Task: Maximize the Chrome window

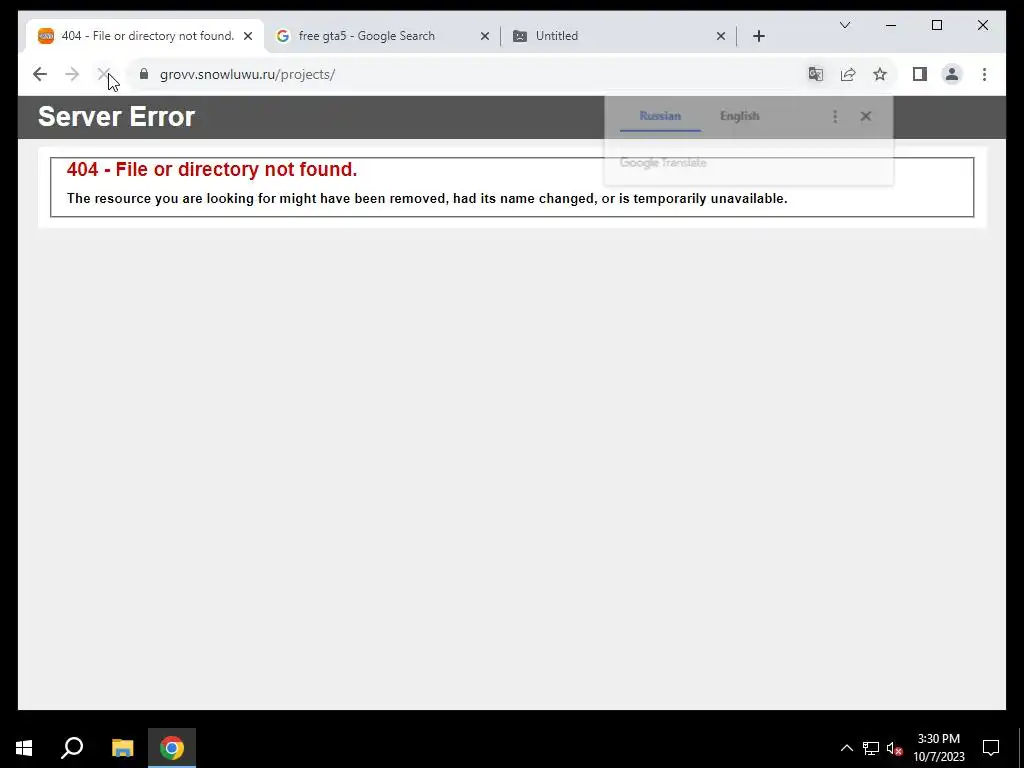Action: coord(936,25)
